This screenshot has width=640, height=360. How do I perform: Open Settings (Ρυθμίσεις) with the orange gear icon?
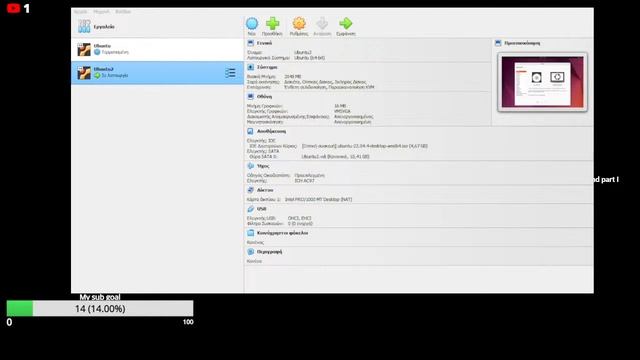(299, 24)
